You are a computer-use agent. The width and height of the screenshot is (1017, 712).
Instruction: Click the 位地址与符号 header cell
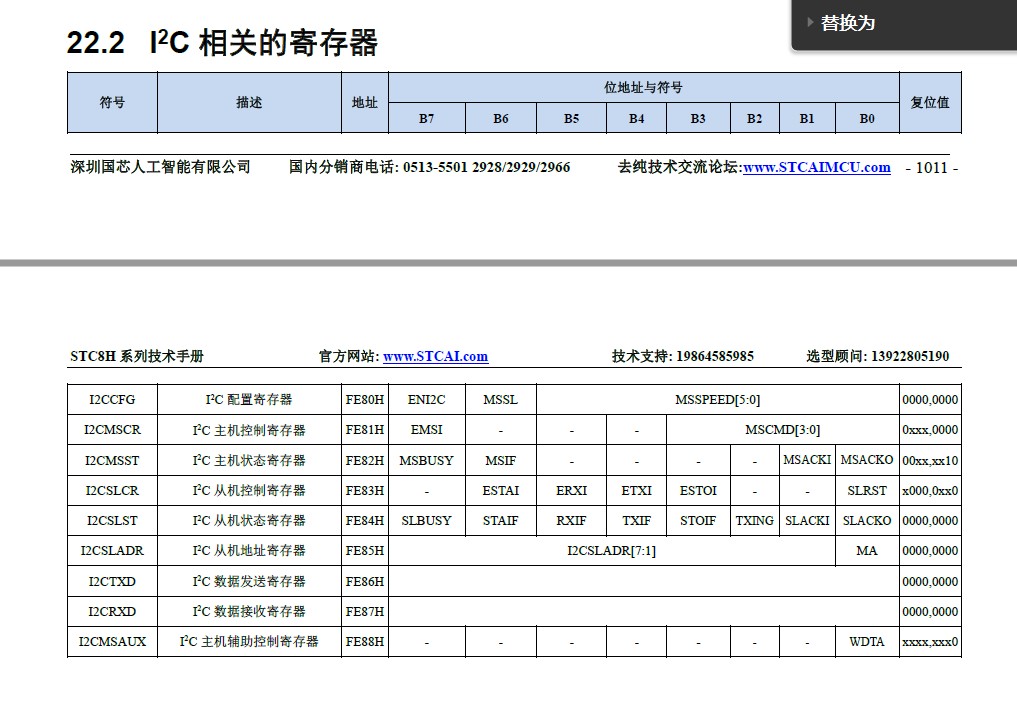tap(643, 88)
